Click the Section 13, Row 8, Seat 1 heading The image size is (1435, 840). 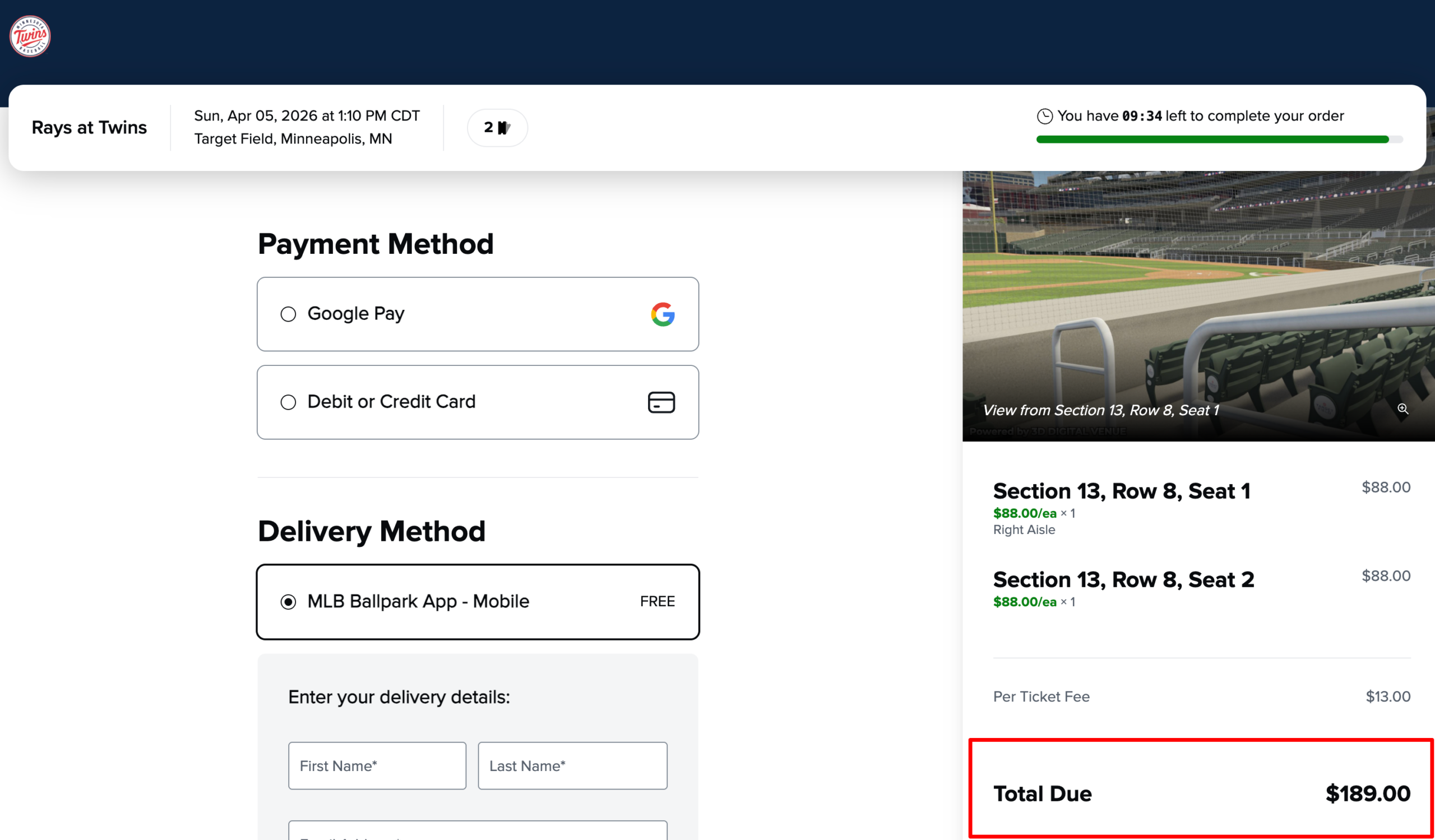(1121, 490)
